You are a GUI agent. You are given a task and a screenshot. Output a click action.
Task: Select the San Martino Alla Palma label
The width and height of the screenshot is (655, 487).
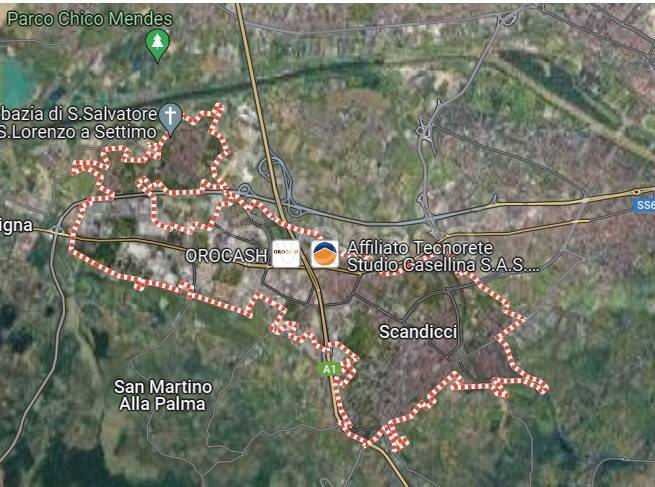(x=163, y=395)
